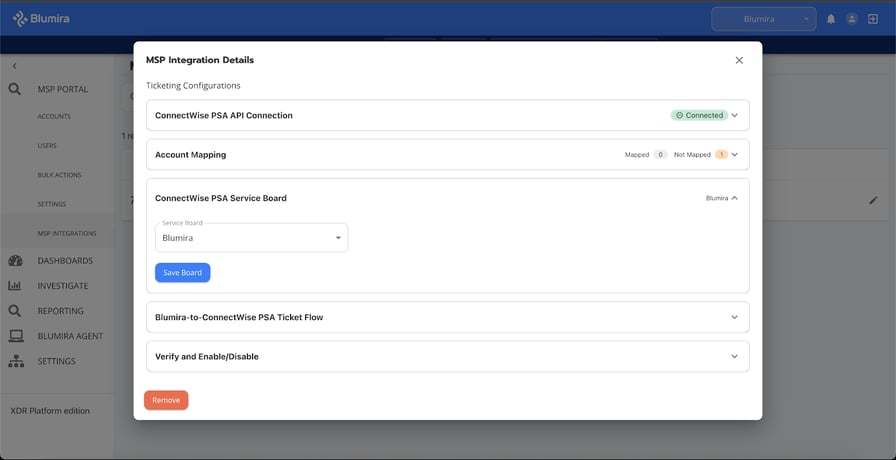Expand Blumira-to-ConnectWise PSA Ticket Flow
Screen dimensions: 896x460
click(x=734, y=317)
